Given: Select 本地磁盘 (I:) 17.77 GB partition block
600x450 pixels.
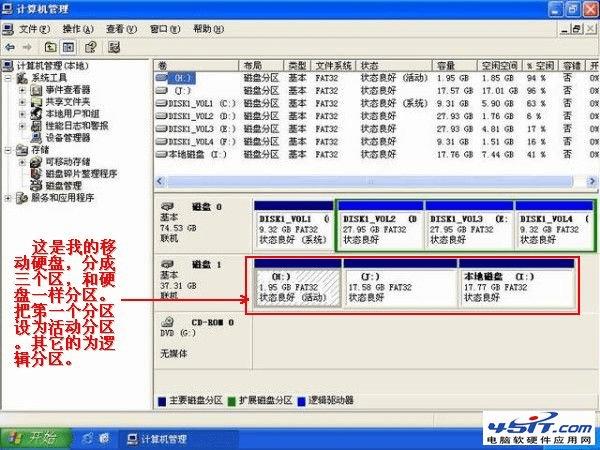Looking at the screenshot, I should coord(517,283).
